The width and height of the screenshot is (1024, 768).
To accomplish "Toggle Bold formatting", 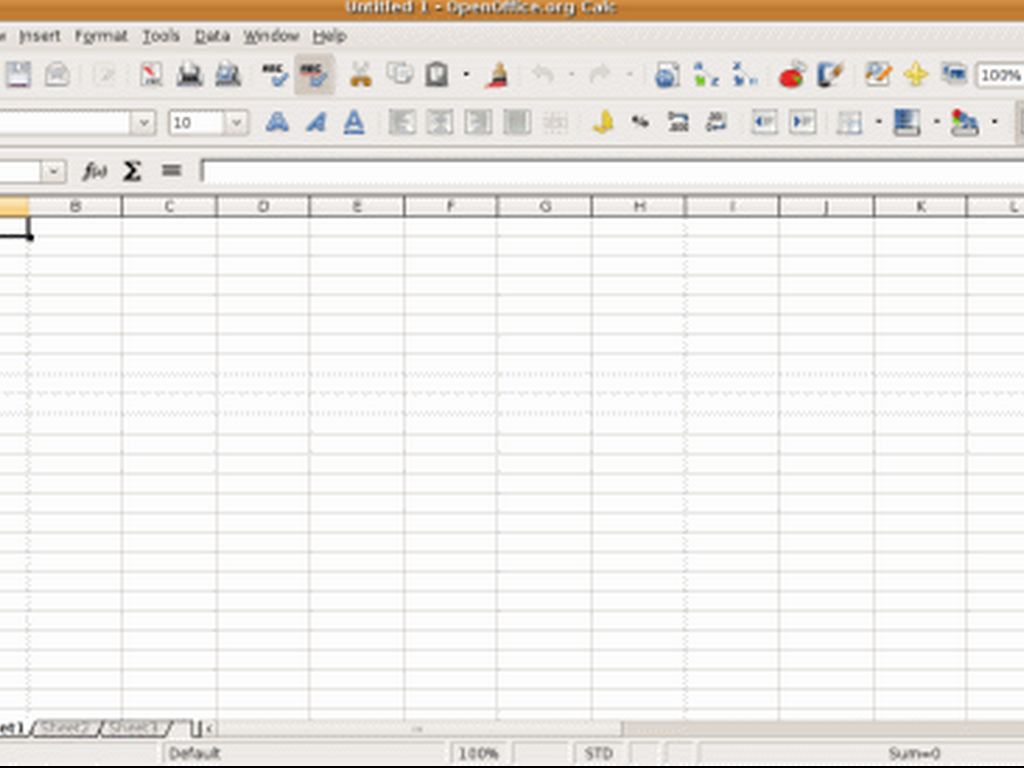I will 277,123.
